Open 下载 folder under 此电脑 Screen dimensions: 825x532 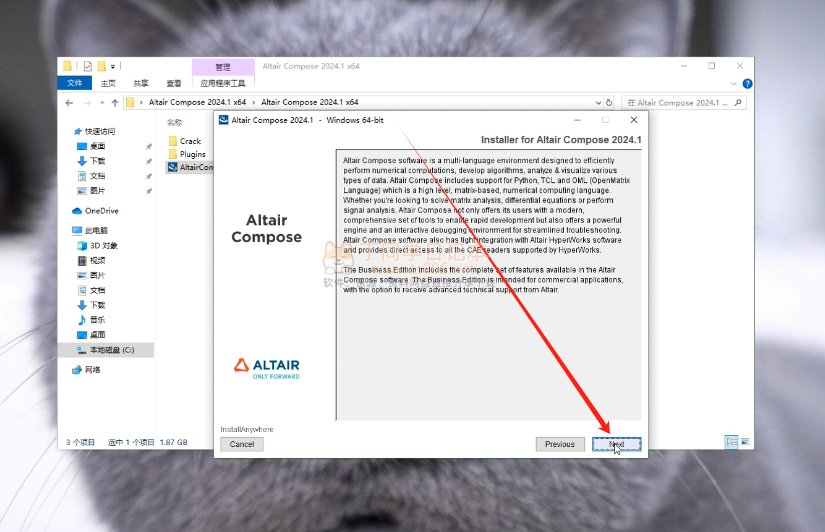click(92, 305)
